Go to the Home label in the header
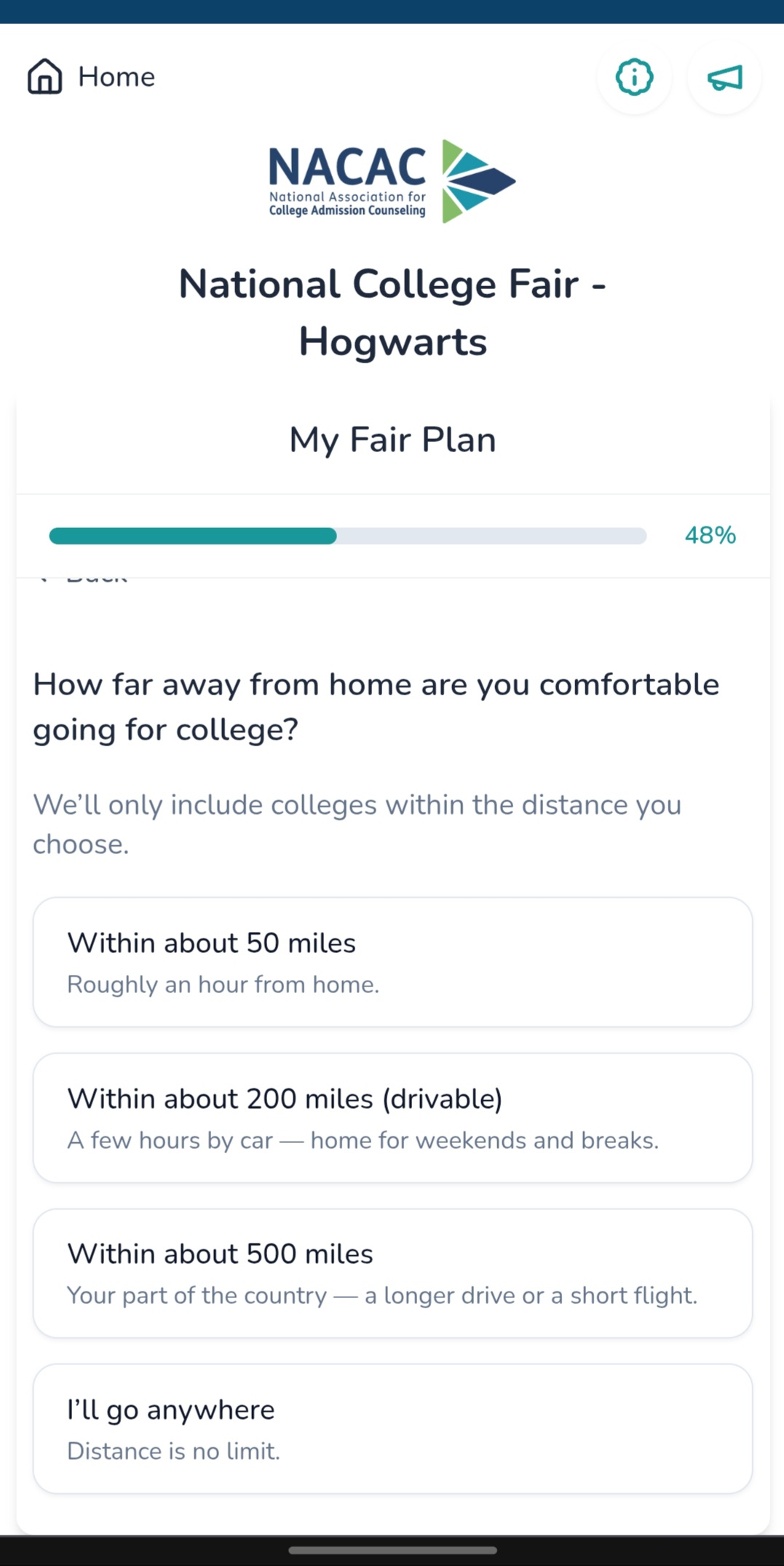The height and width of the screenshot is (1566, 784). (x=116, y=76)
